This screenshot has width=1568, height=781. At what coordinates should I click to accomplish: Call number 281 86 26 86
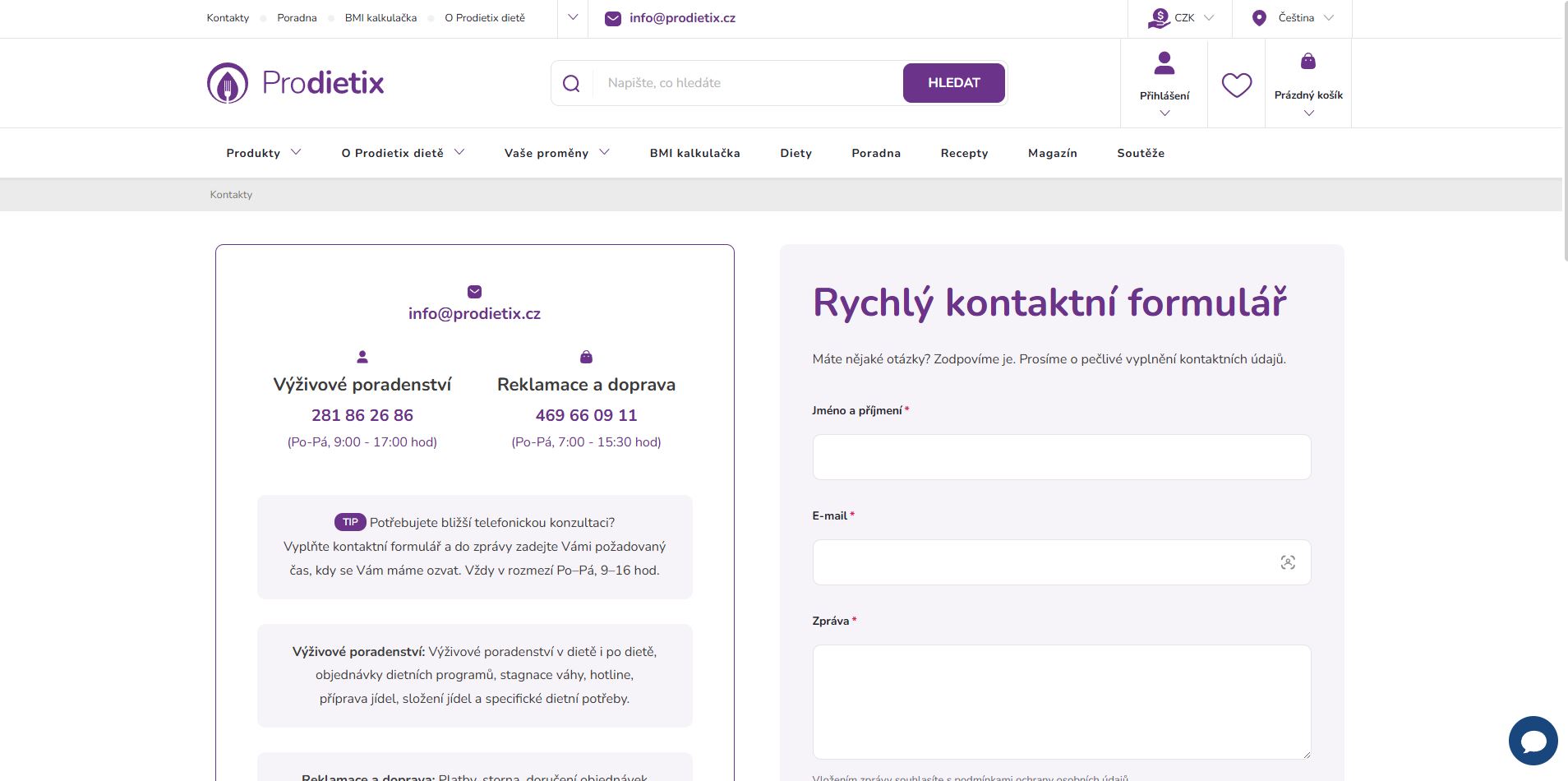click(x=362, y=415)
